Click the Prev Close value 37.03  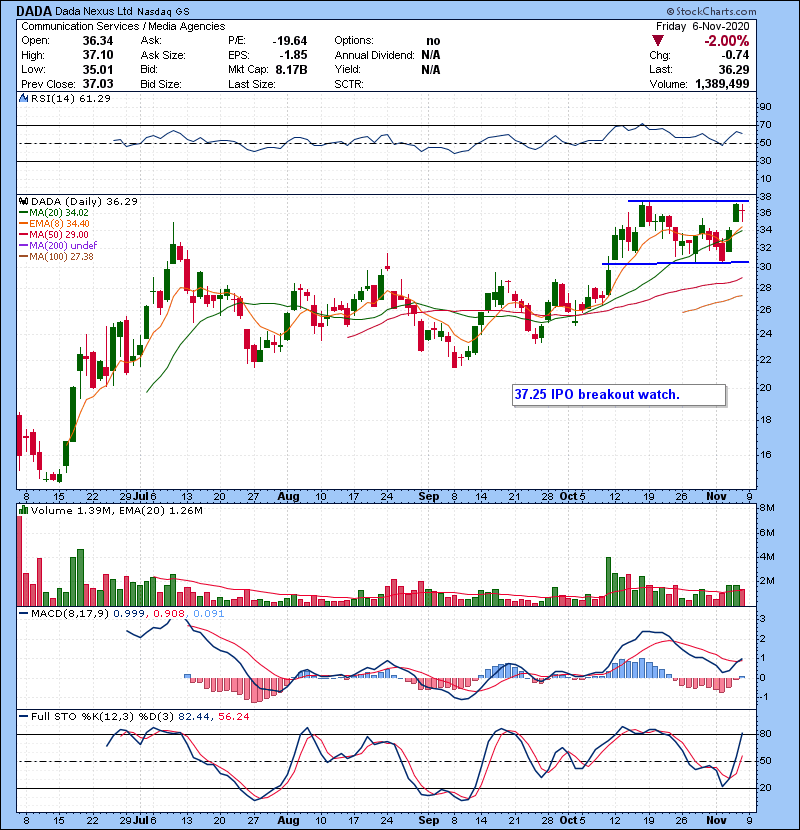tap(97, 84)
